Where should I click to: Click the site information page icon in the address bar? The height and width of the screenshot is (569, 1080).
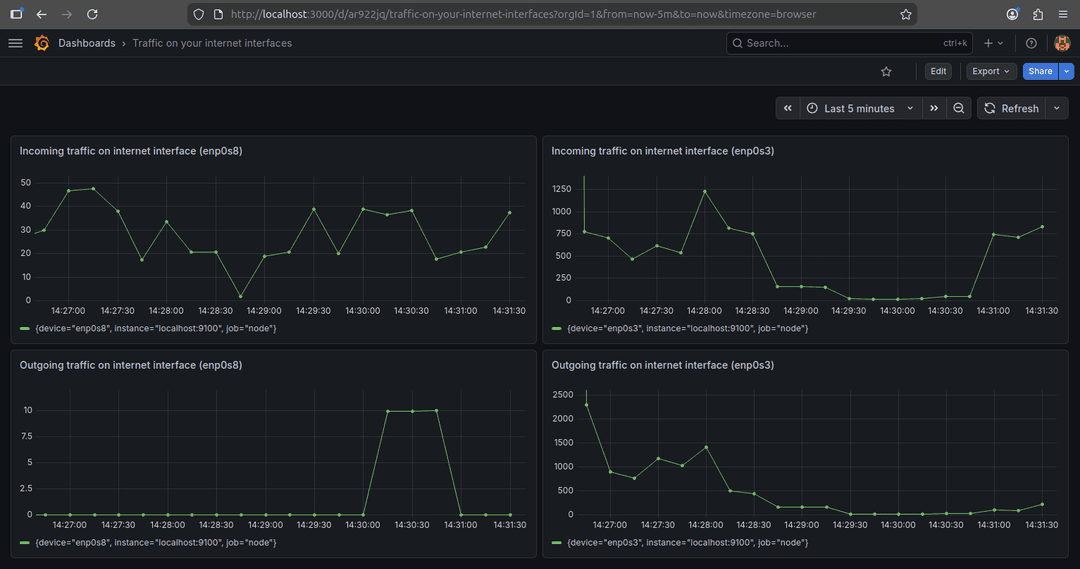tap(218, 14)
